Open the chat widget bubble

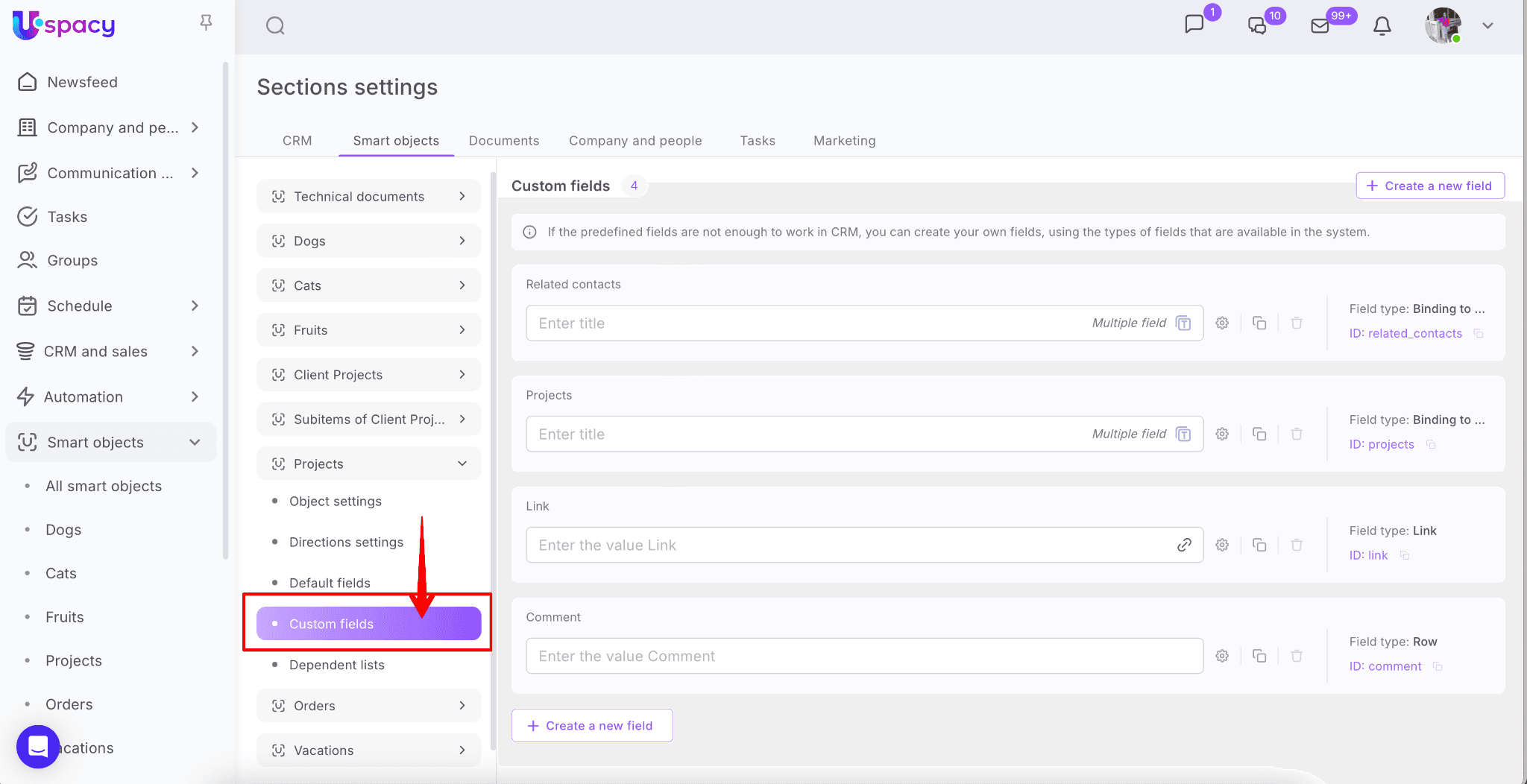[x=37, y=746]
